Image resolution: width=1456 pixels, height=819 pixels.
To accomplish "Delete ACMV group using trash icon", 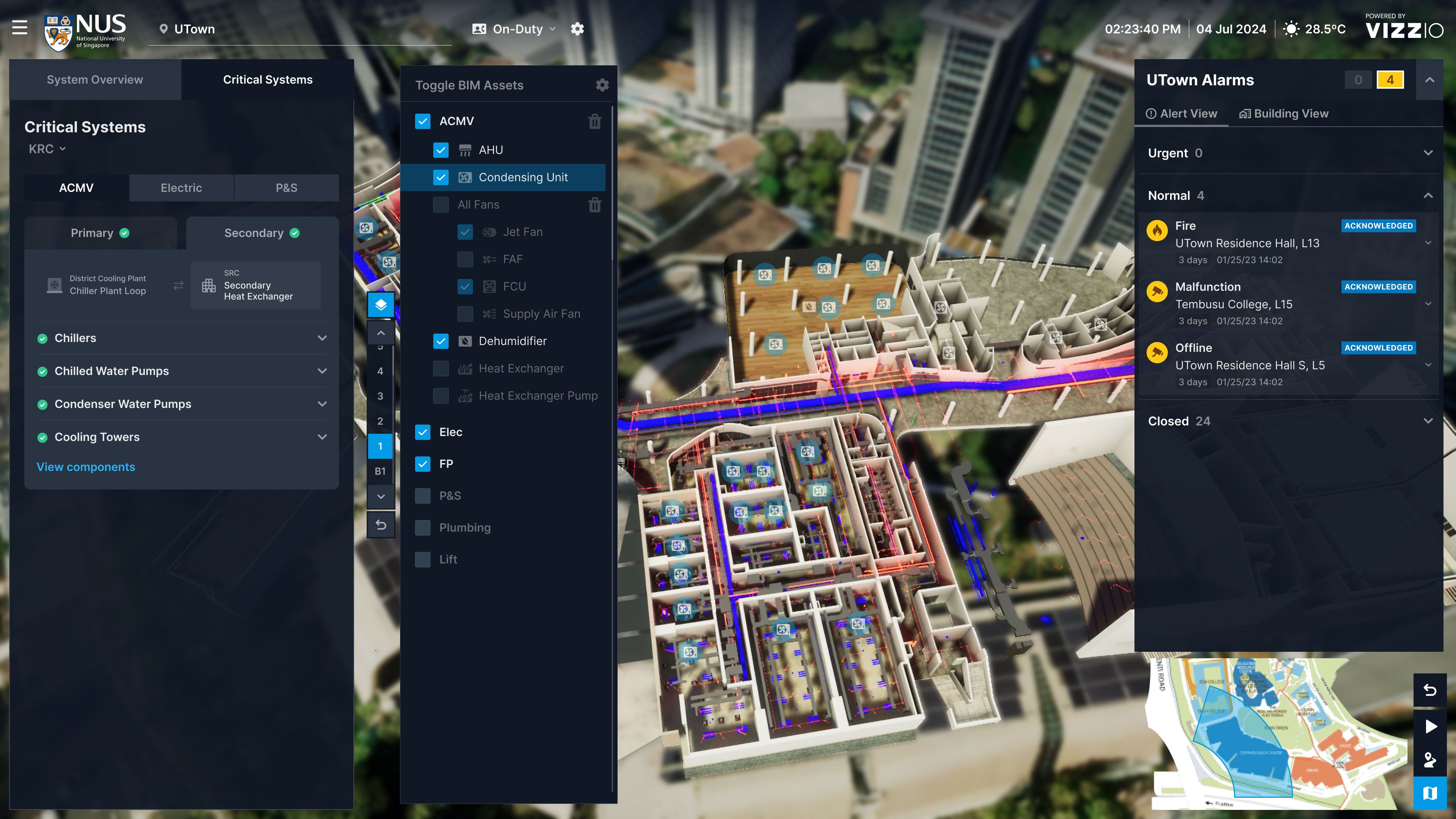I will [x=595, y=121].
